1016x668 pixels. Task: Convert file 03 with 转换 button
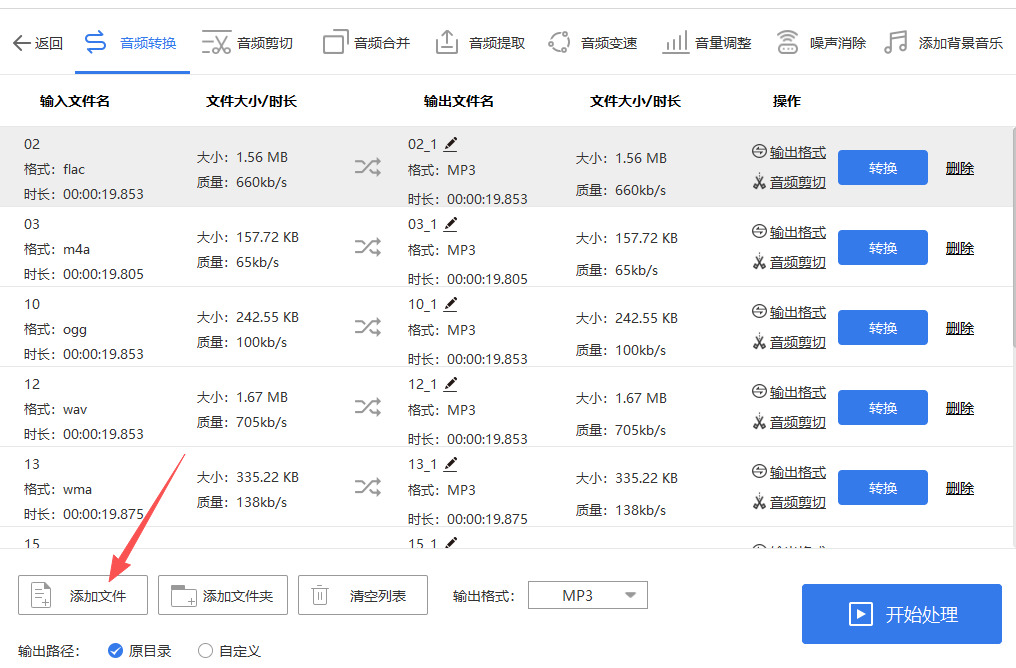[x=883, y=248]
